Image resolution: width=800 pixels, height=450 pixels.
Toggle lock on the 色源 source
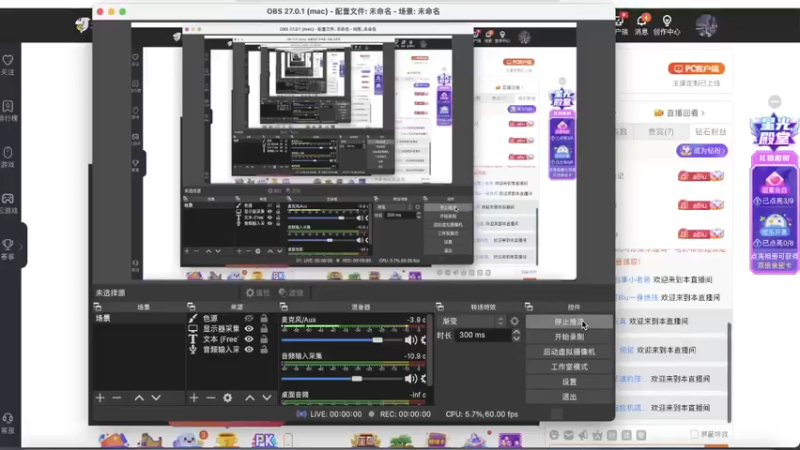(264, 318)
